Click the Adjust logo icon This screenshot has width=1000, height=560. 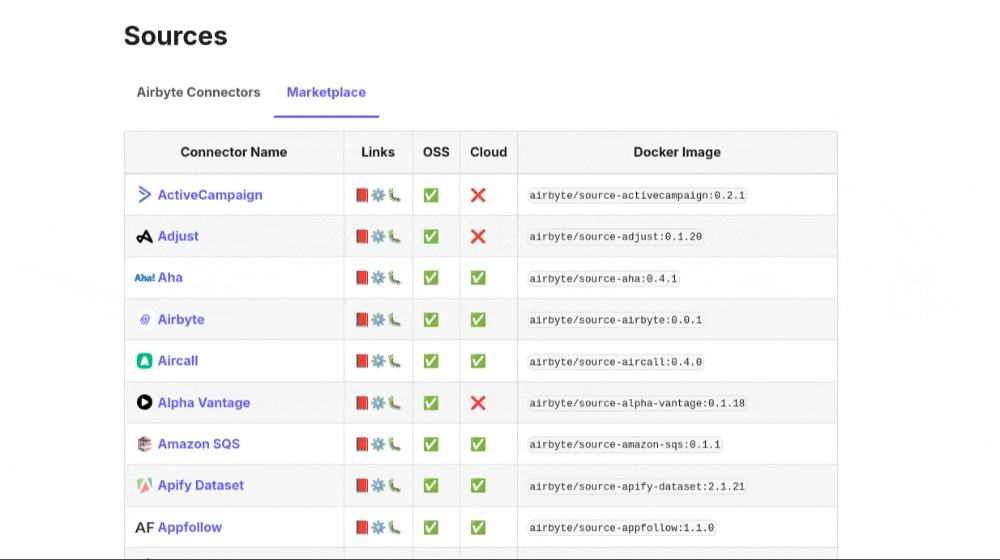[145, 237]
